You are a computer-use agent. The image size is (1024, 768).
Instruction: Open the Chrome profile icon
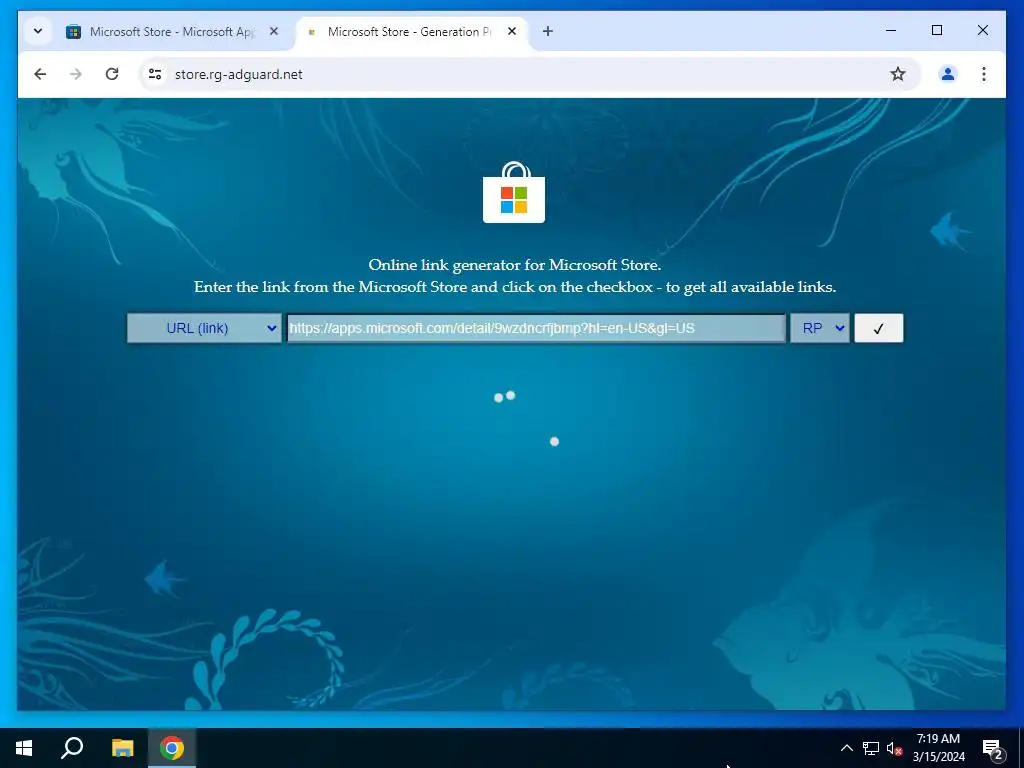tap(948, 74)
